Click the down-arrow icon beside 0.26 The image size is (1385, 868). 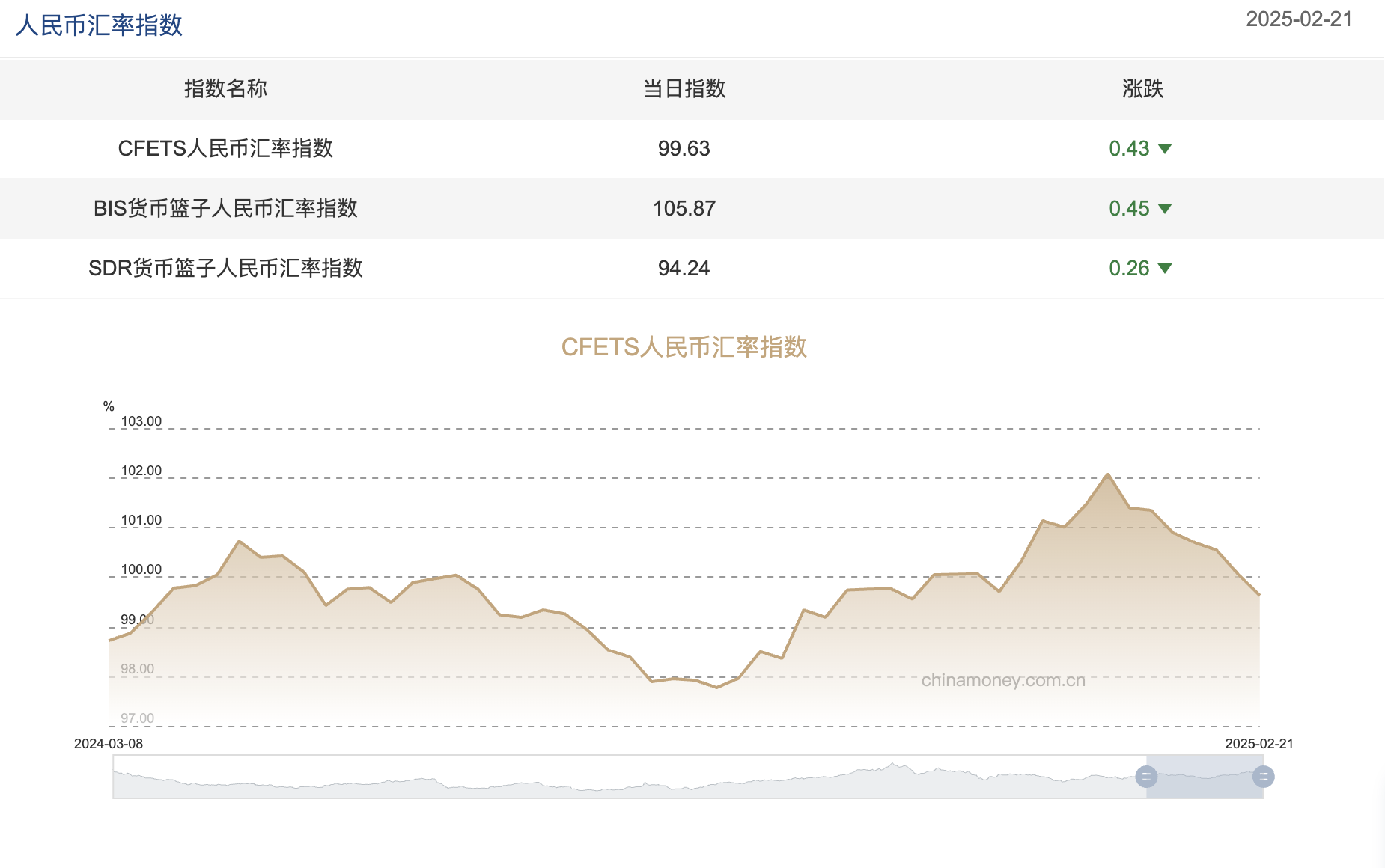point(1164,269)
